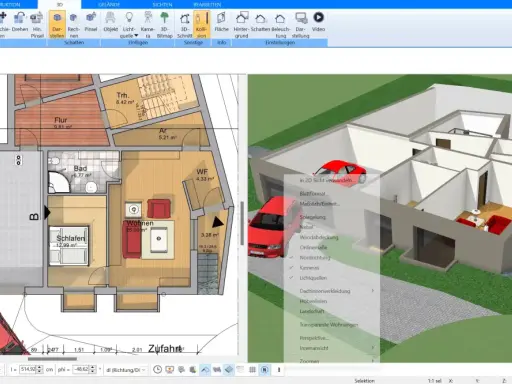Click the Schlafen room label

(x=71, y=238)
